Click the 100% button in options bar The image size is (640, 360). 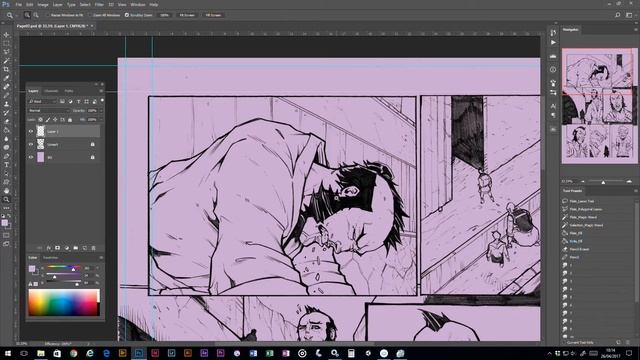(x=164, y=15)
